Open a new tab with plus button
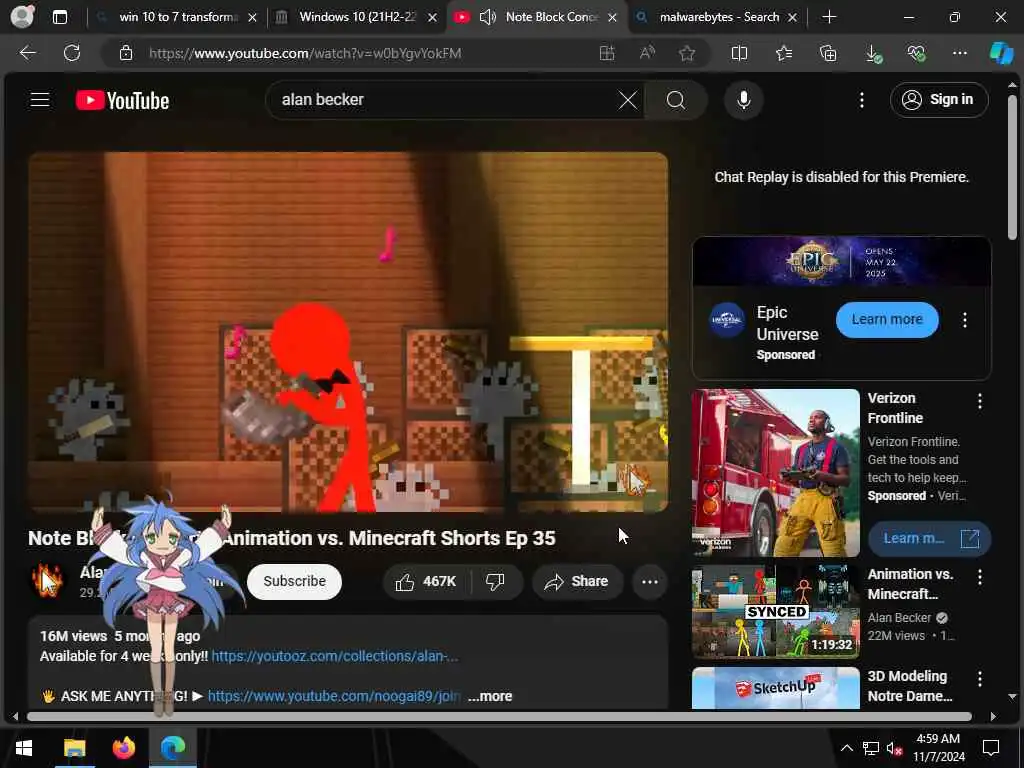 829,17
